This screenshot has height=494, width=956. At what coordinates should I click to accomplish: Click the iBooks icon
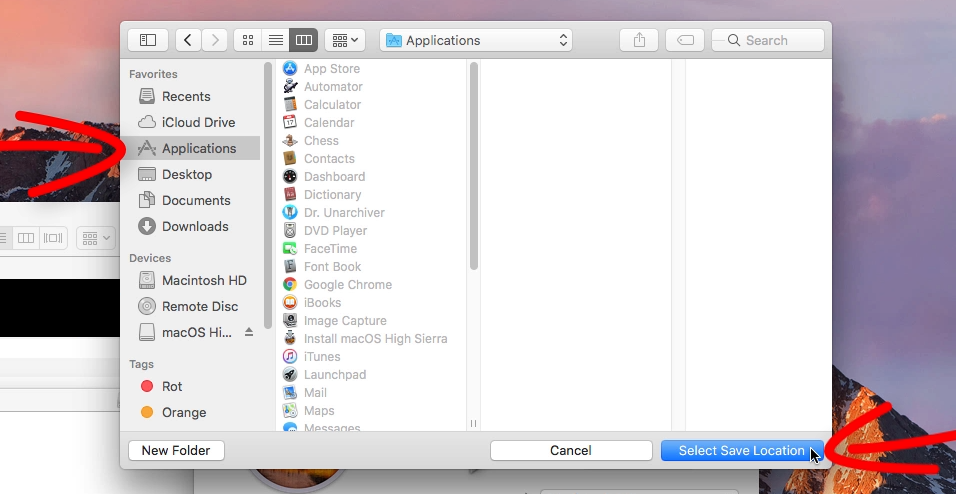point(290,302)
